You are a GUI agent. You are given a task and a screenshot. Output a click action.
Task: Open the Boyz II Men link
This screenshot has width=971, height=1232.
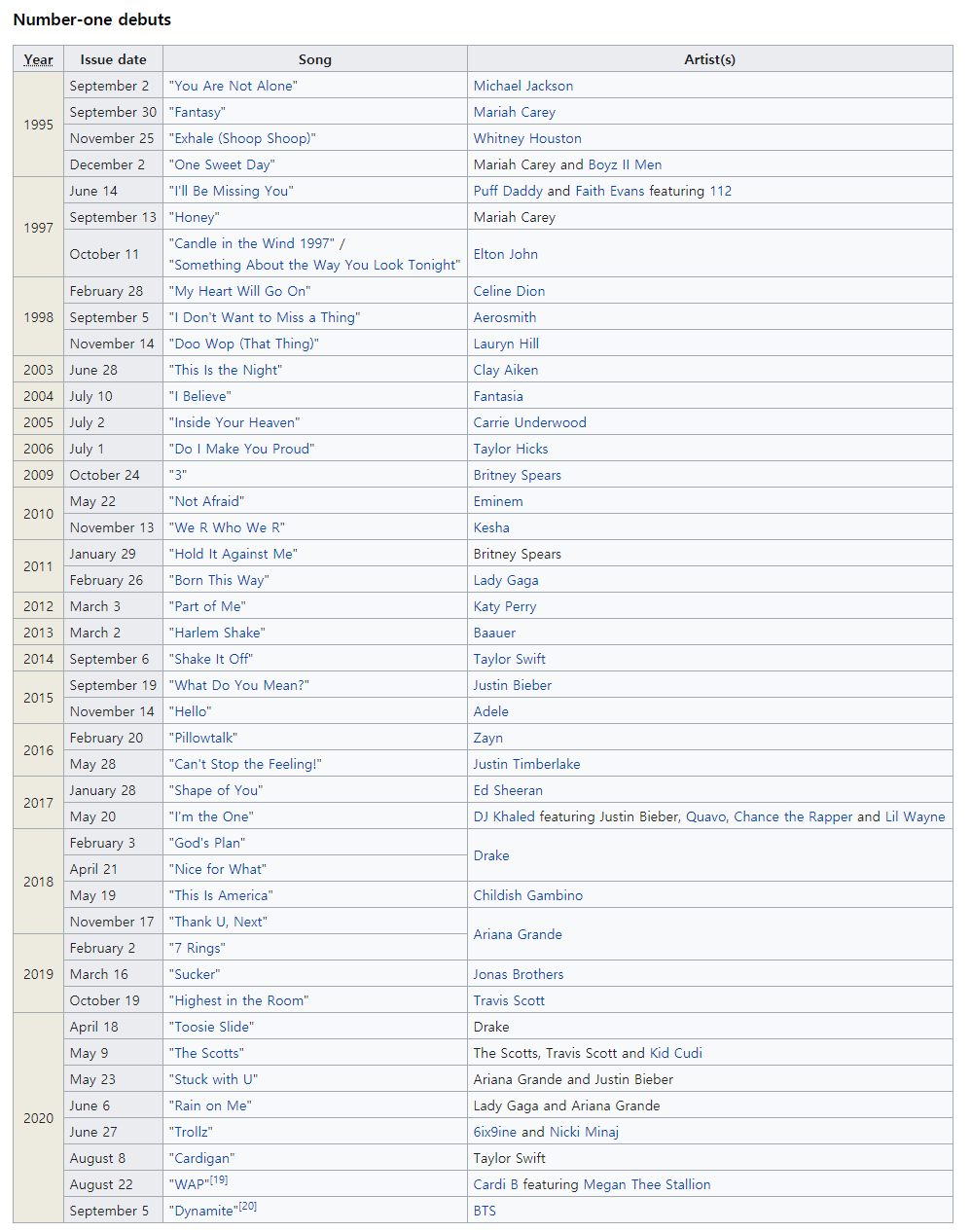[625, 164]
